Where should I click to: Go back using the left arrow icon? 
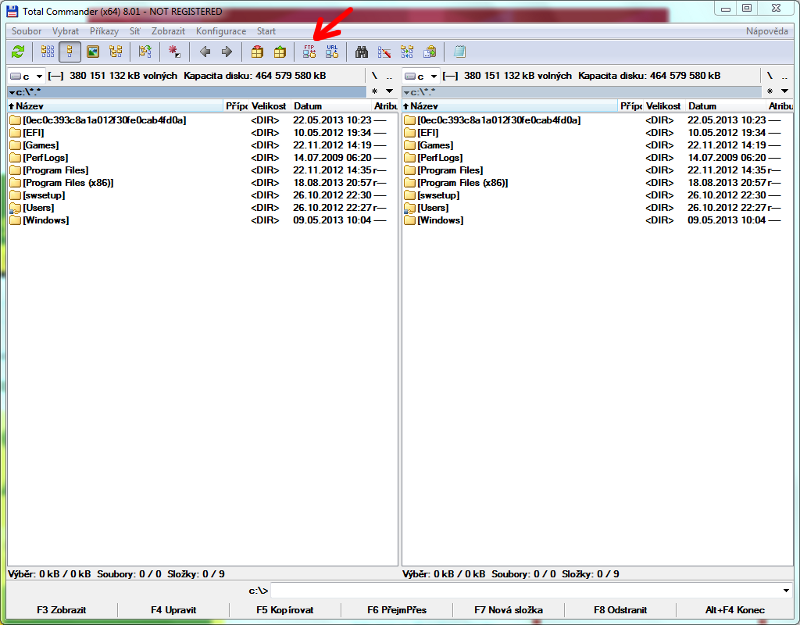[x=205, y=52]
